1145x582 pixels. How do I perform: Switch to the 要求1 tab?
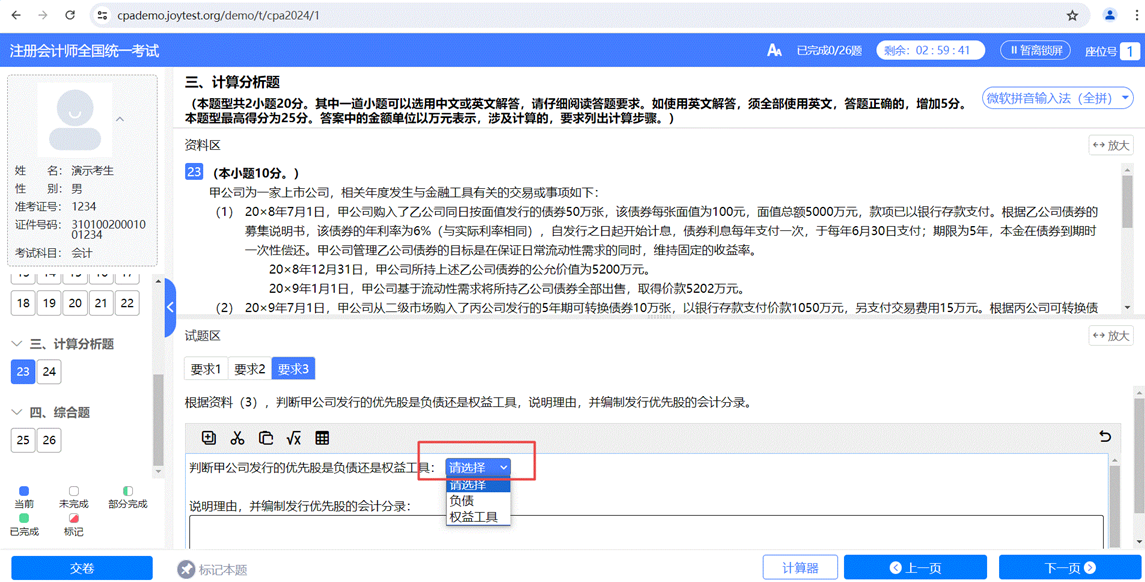coord(205,367)
